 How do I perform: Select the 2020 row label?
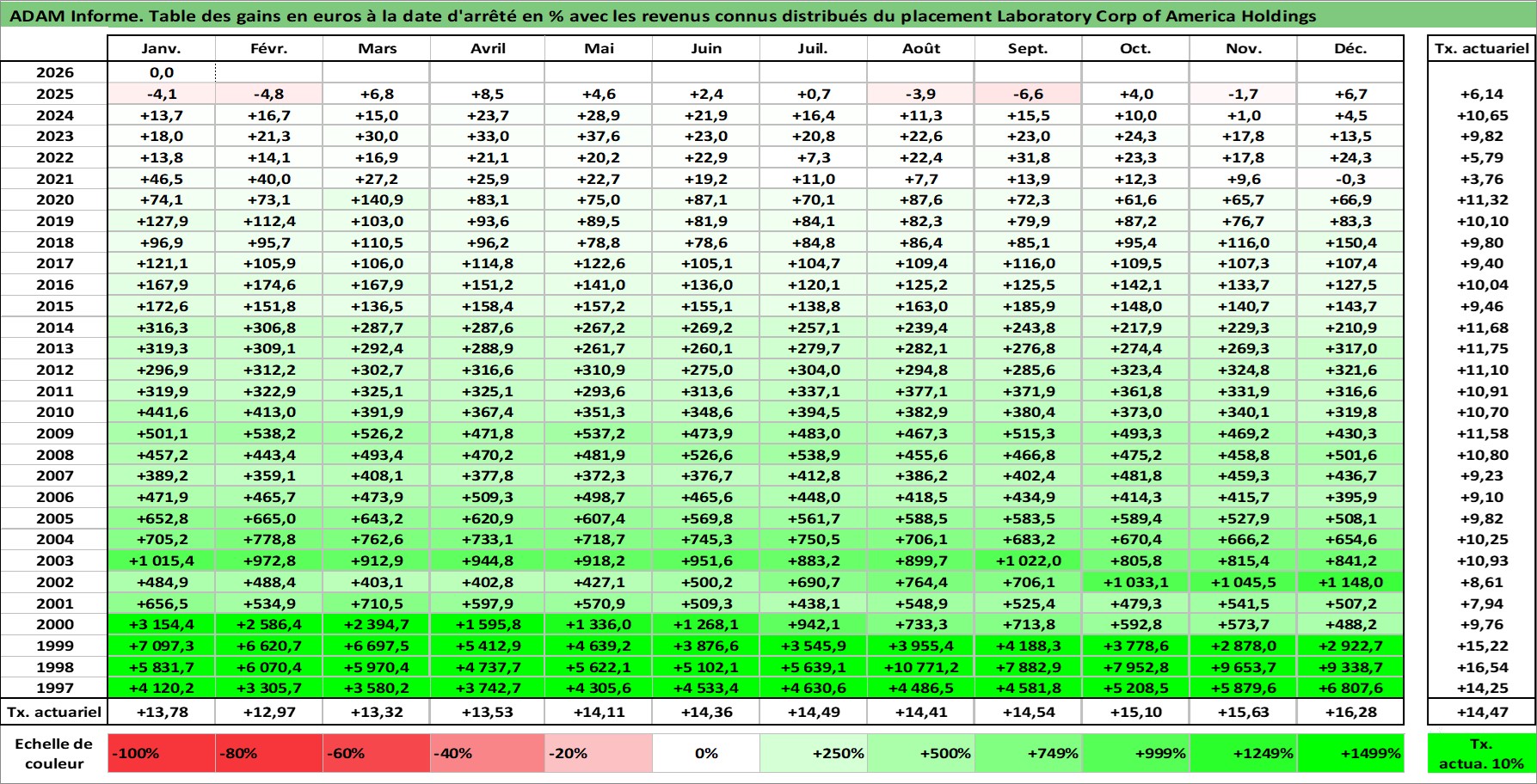pos(54,199)
